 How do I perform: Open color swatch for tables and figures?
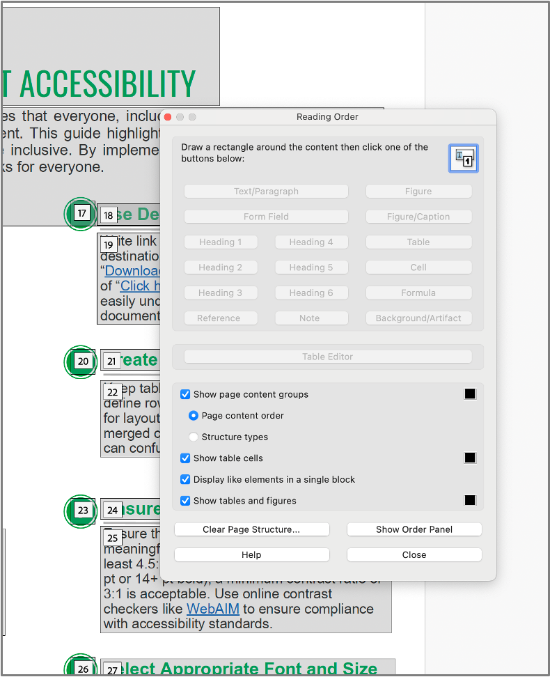[x=470, y=500]
